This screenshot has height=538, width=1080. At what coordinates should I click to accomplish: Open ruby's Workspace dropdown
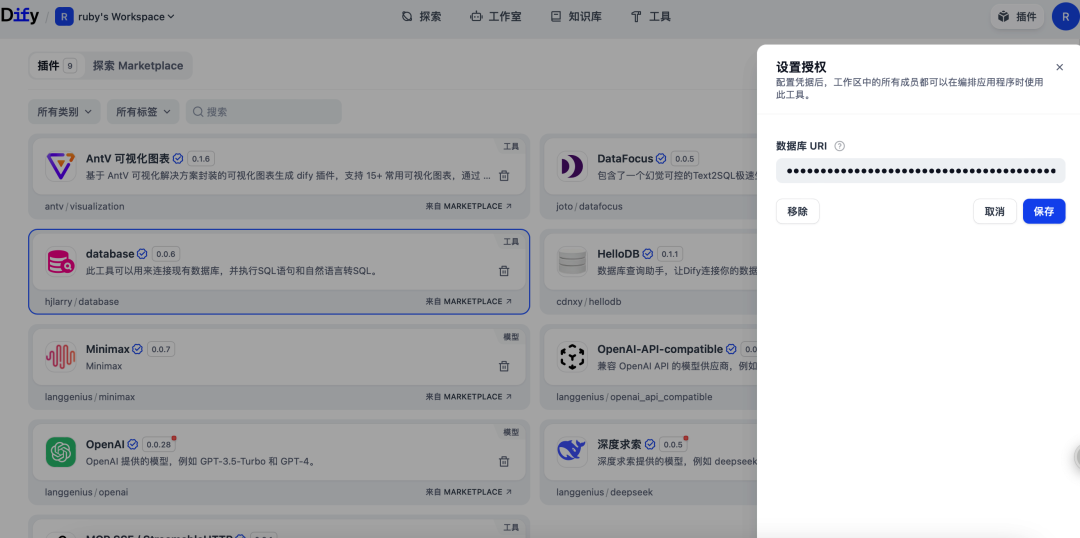116,17
